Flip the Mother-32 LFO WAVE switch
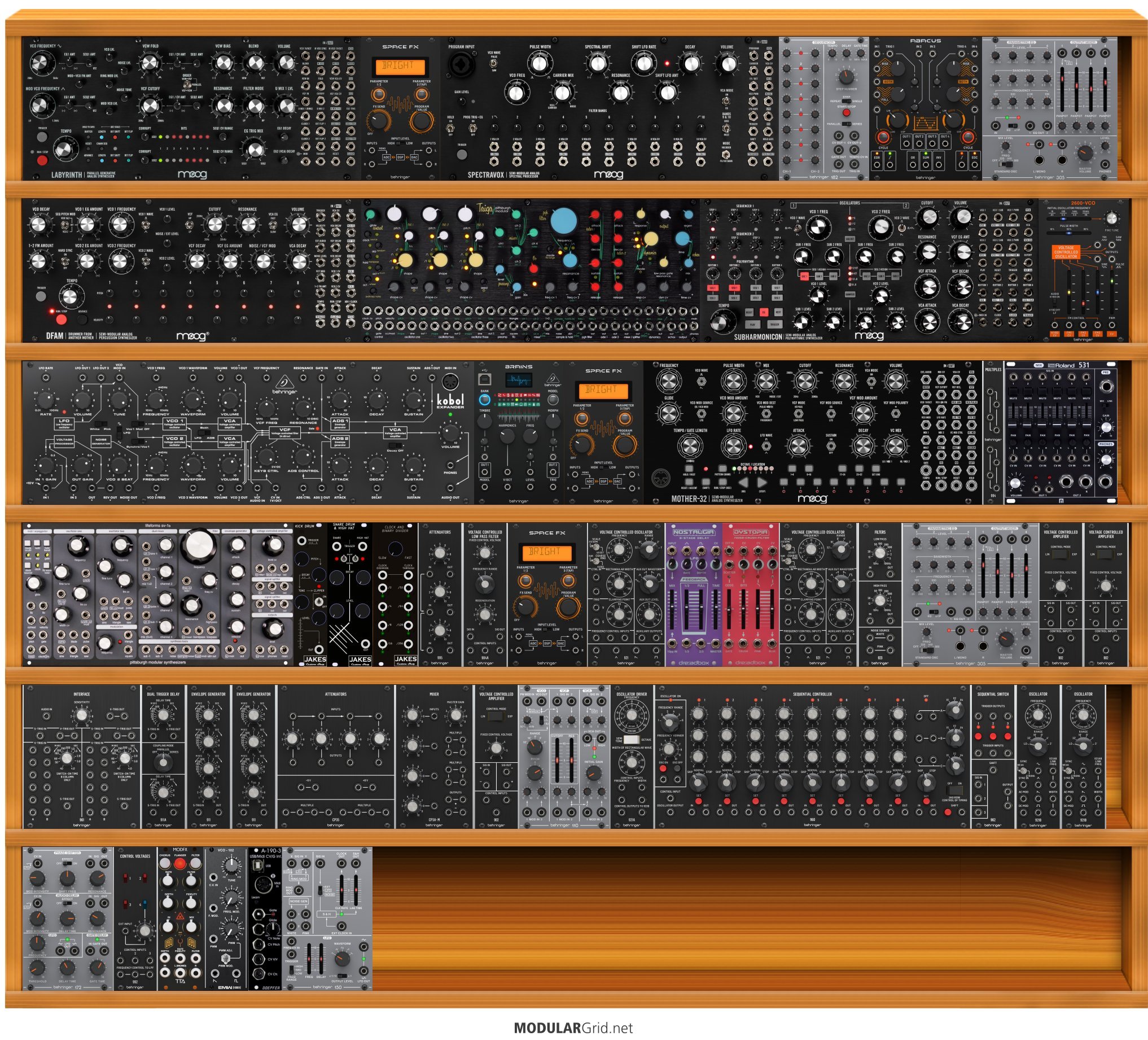 766,445
